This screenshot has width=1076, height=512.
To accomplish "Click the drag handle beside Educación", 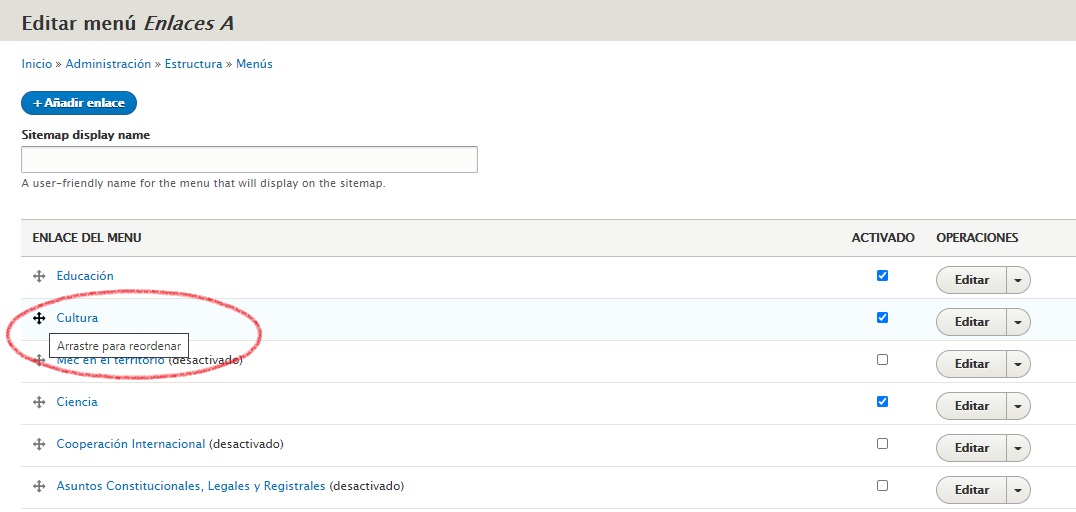I will pos(39,276).
